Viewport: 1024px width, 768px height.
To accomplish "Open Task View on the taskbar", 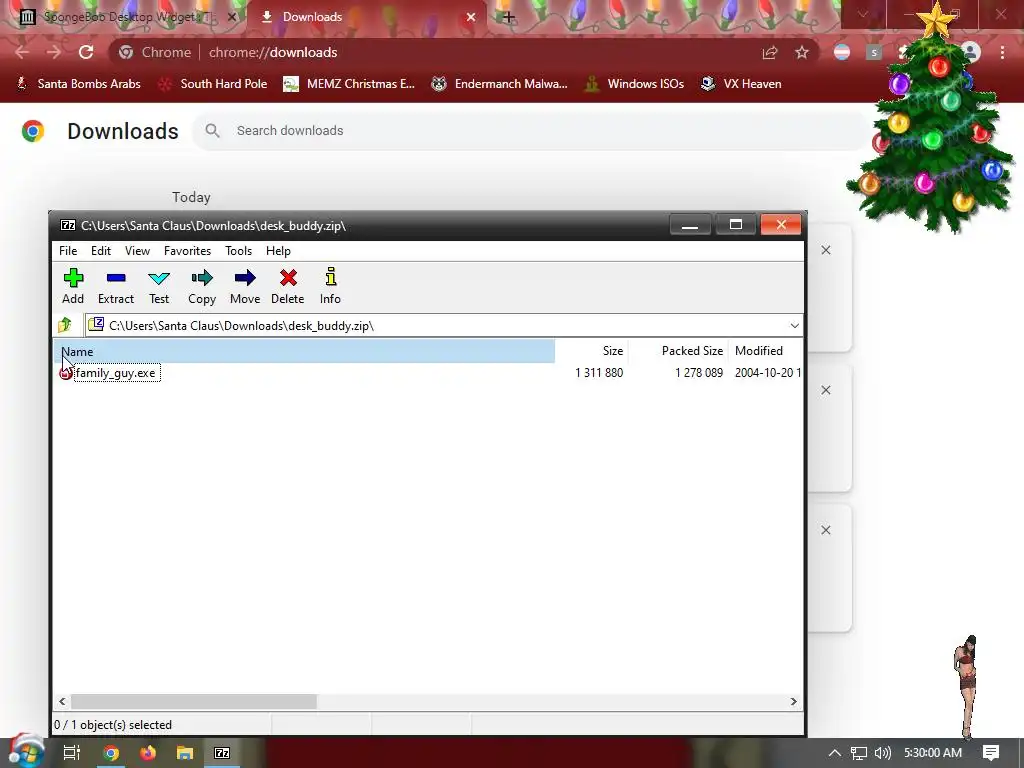I will (72, 753).
